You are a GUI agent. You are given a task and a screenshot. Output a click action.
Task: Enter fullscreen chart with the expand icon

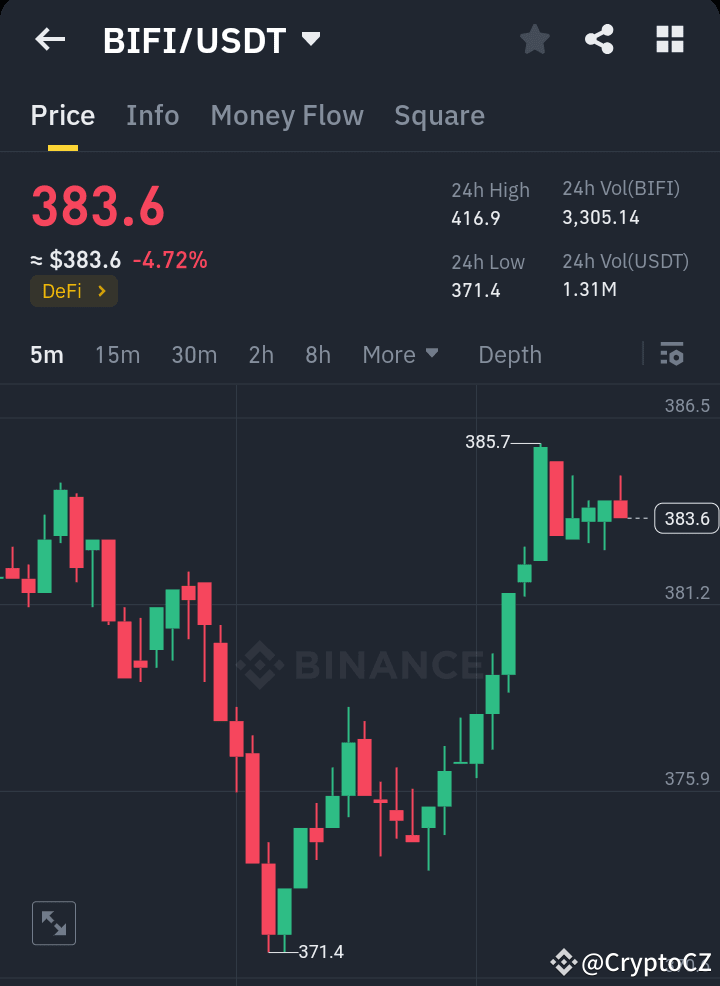pos(53,922)
